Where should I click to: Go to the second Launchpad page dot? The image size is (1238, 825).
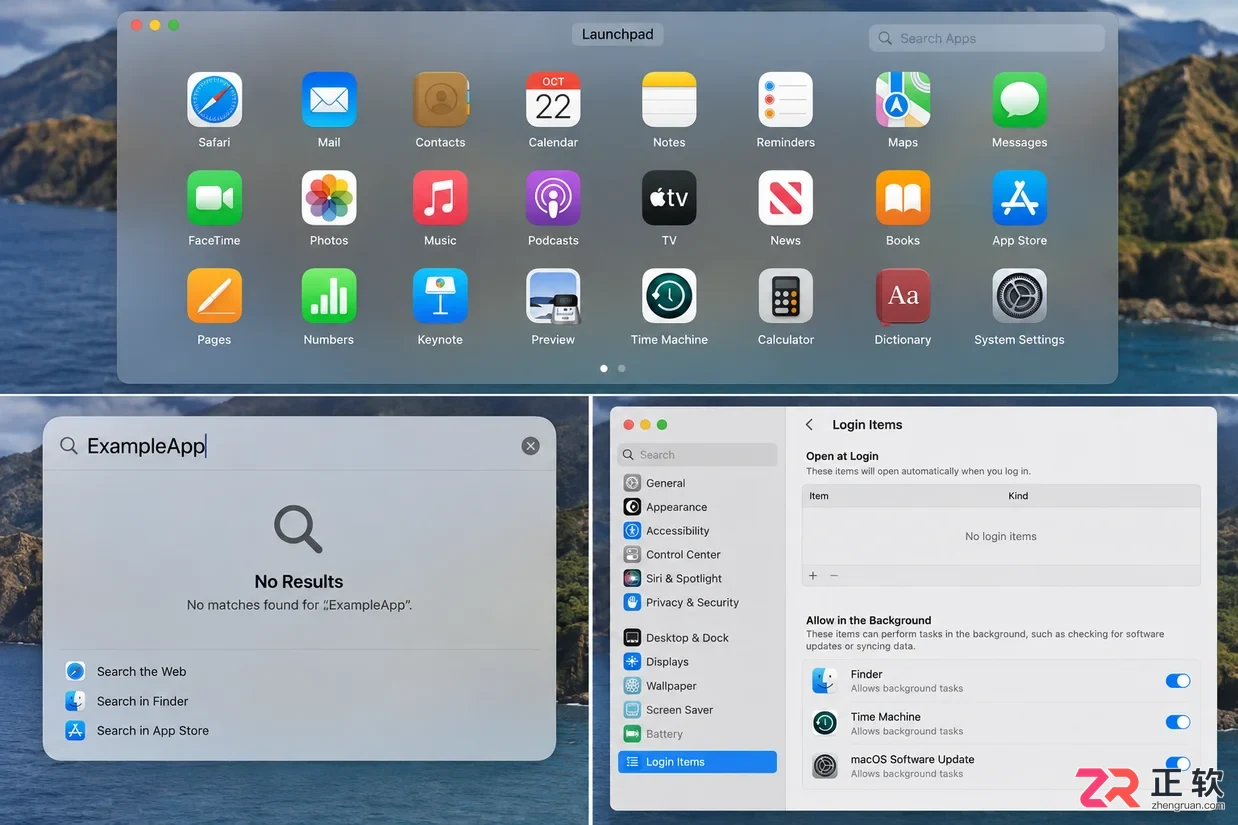click(621, 368)
